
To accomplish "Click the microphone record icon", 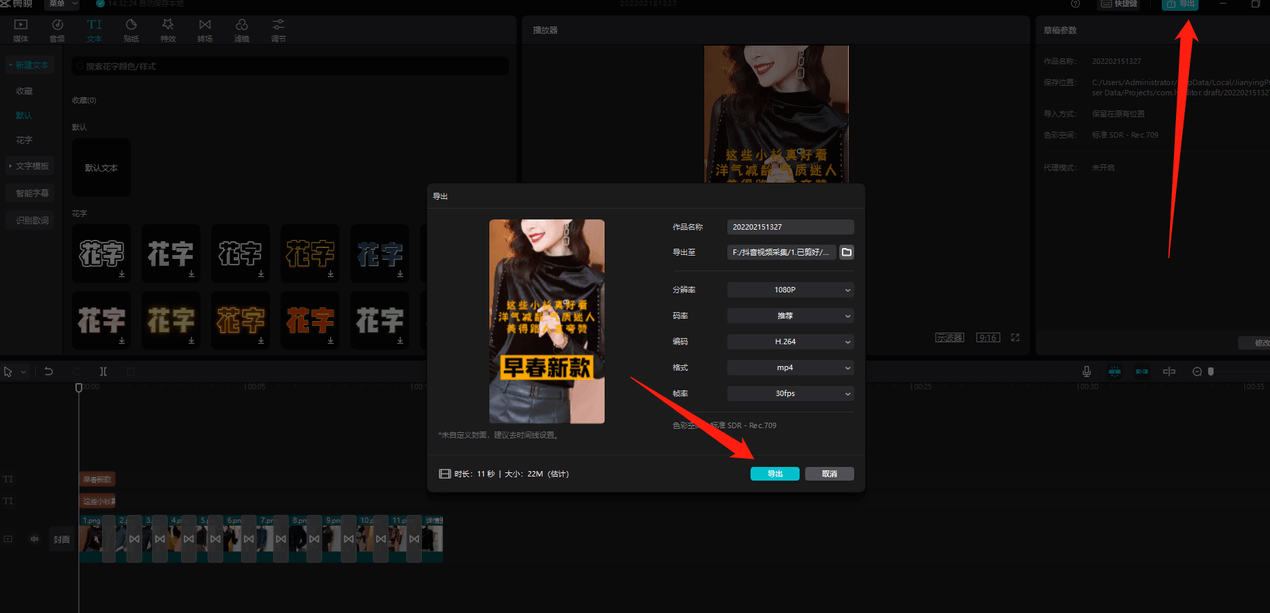I will coord(1086,372).
